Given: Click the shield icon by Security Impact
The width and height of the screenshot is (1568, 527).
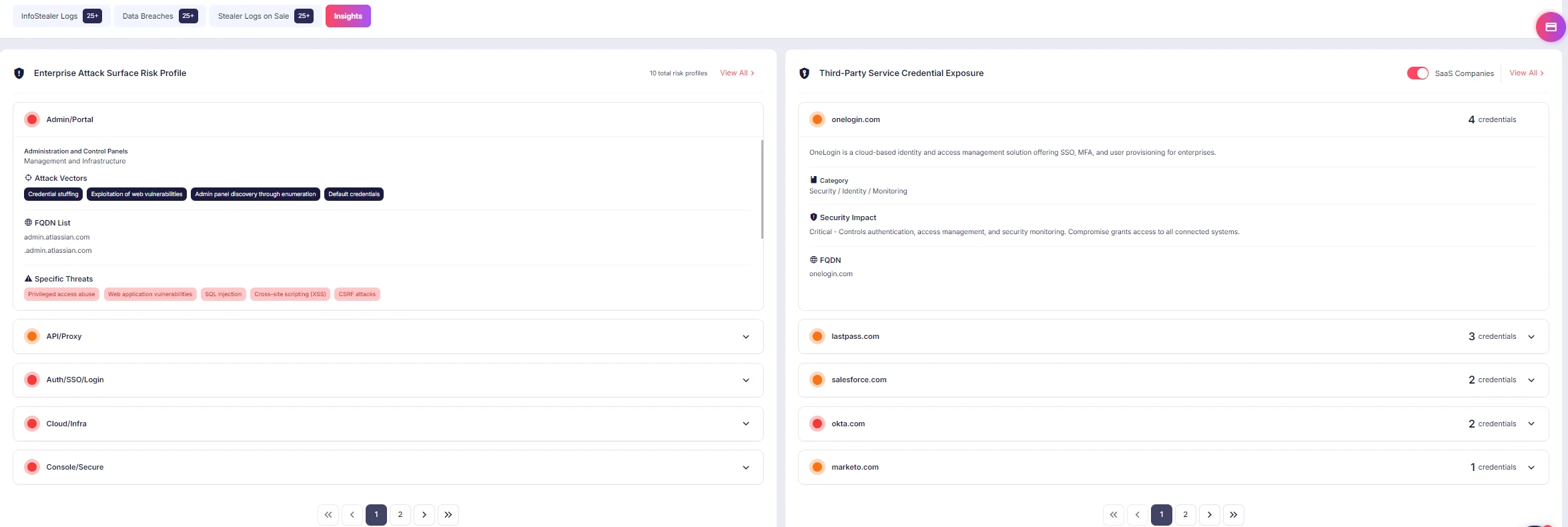Looking at the screenshot, I should (813, 217).
